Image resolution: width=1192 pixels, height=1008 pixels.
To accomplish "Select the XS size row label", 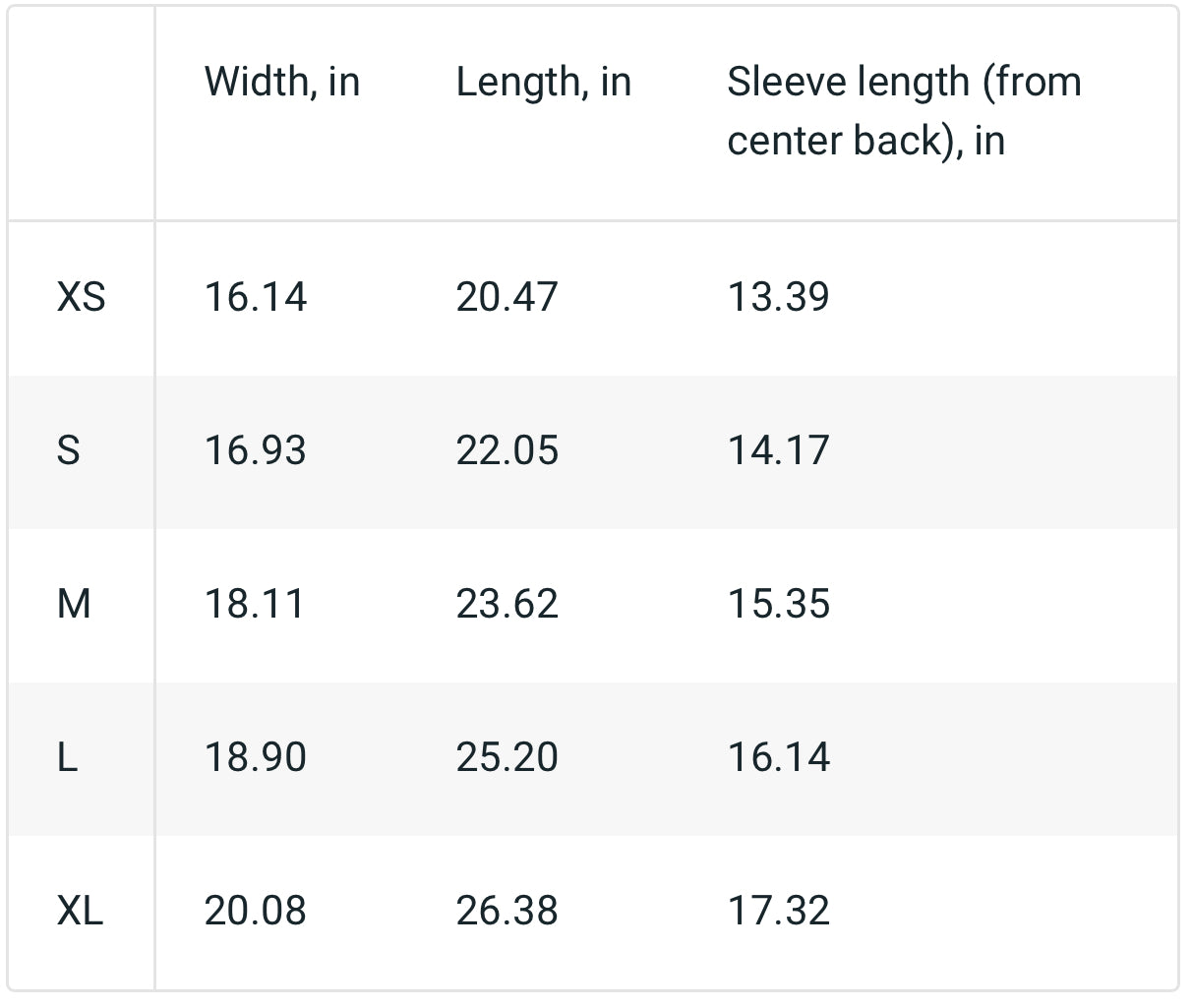I will tap(81, 297).
